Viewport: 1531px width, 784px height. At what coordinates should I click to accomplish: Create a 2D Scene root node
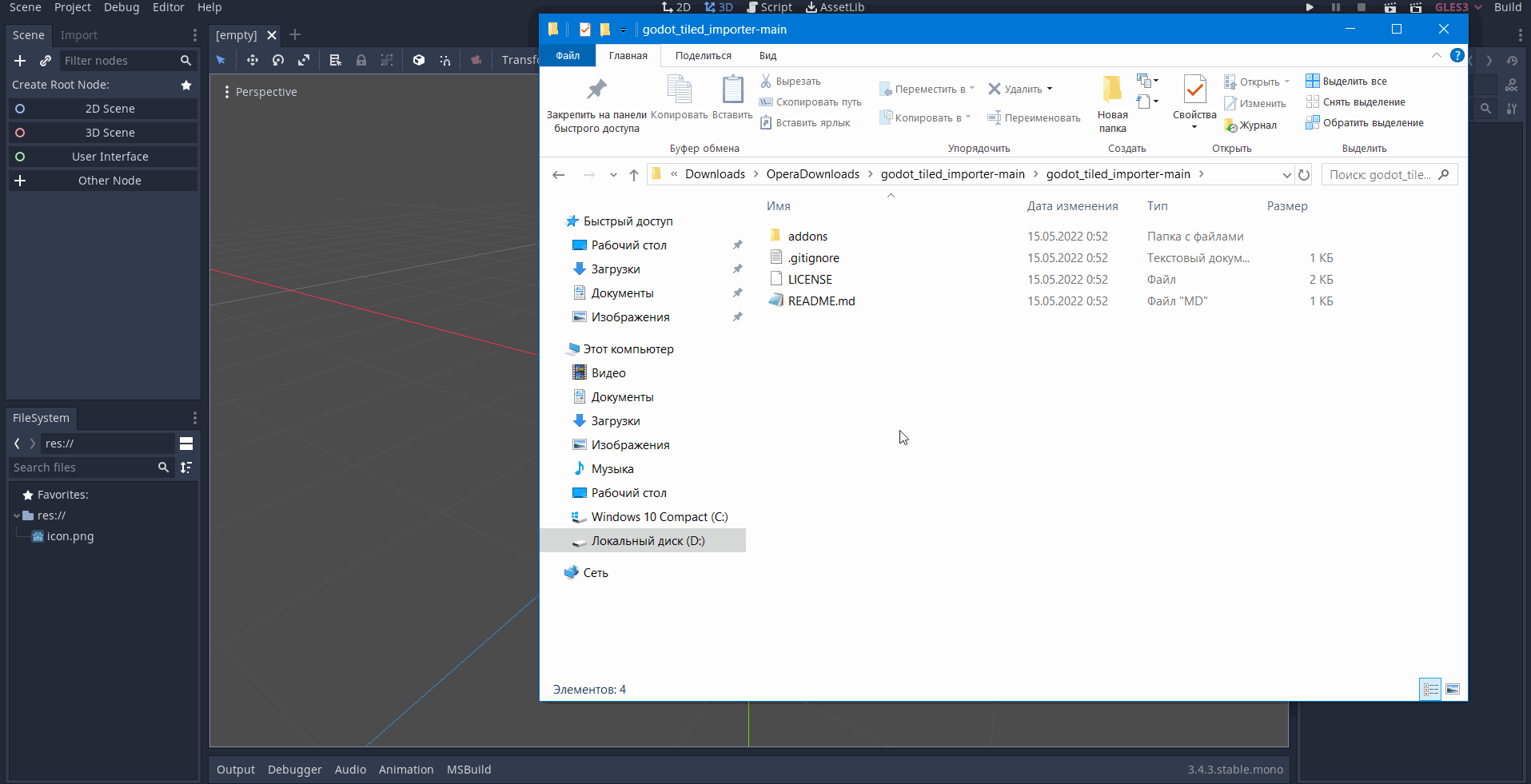coord(103,109)
